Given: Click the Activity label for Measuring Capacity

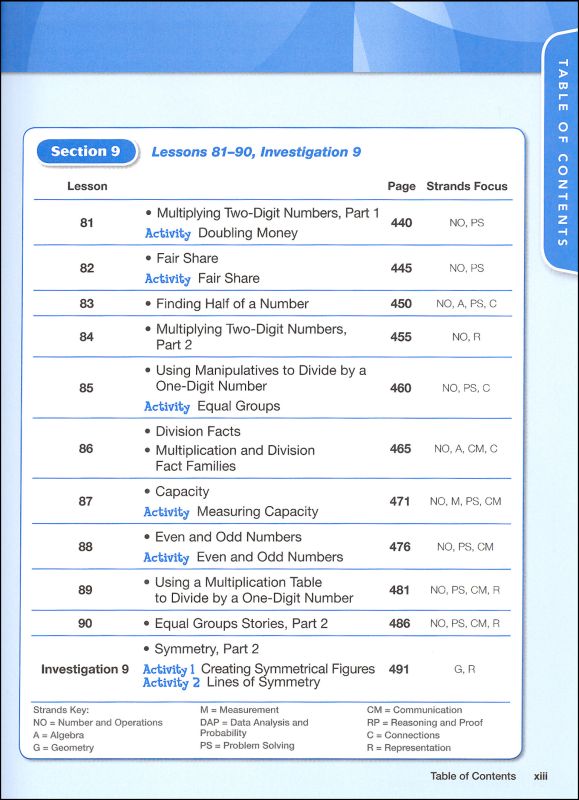Looking at the screenshot, I should click(x=167, y=512).
